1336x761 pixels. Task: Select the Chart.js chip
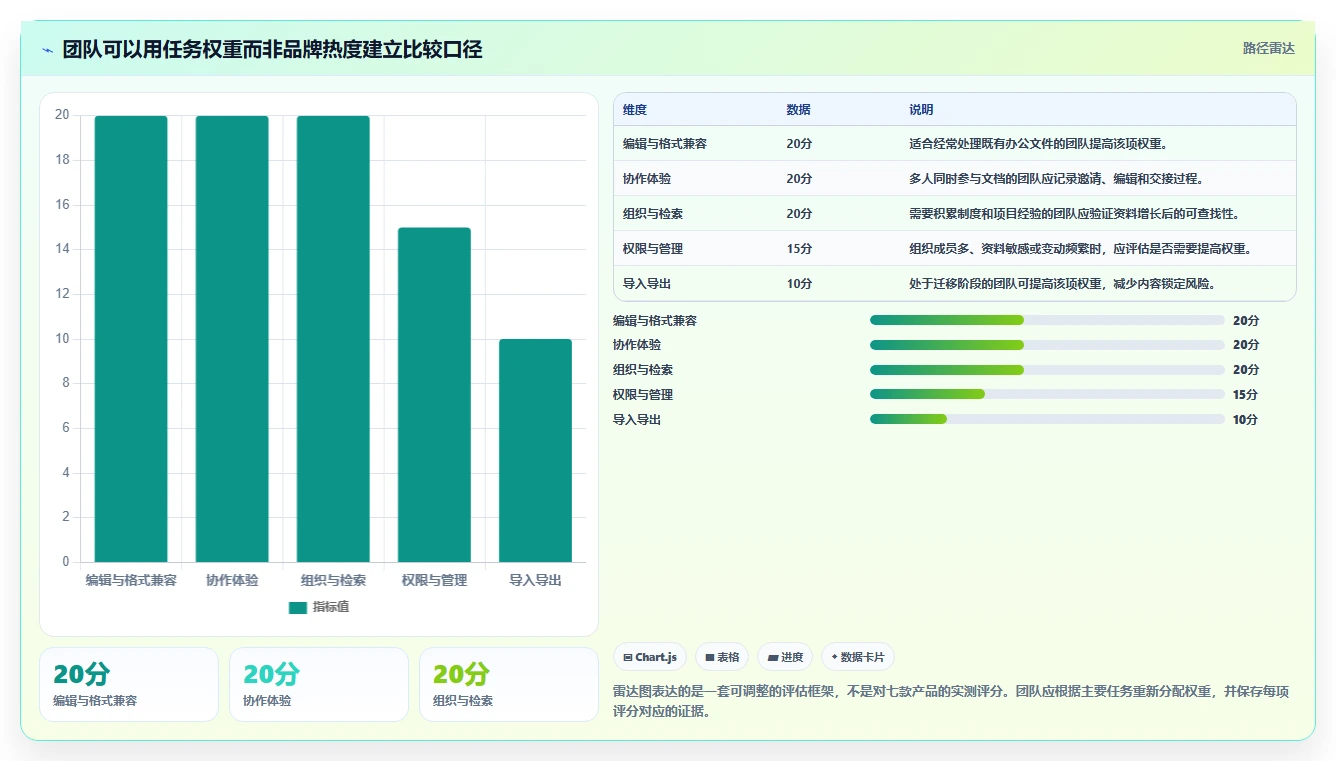pos(650,657)
